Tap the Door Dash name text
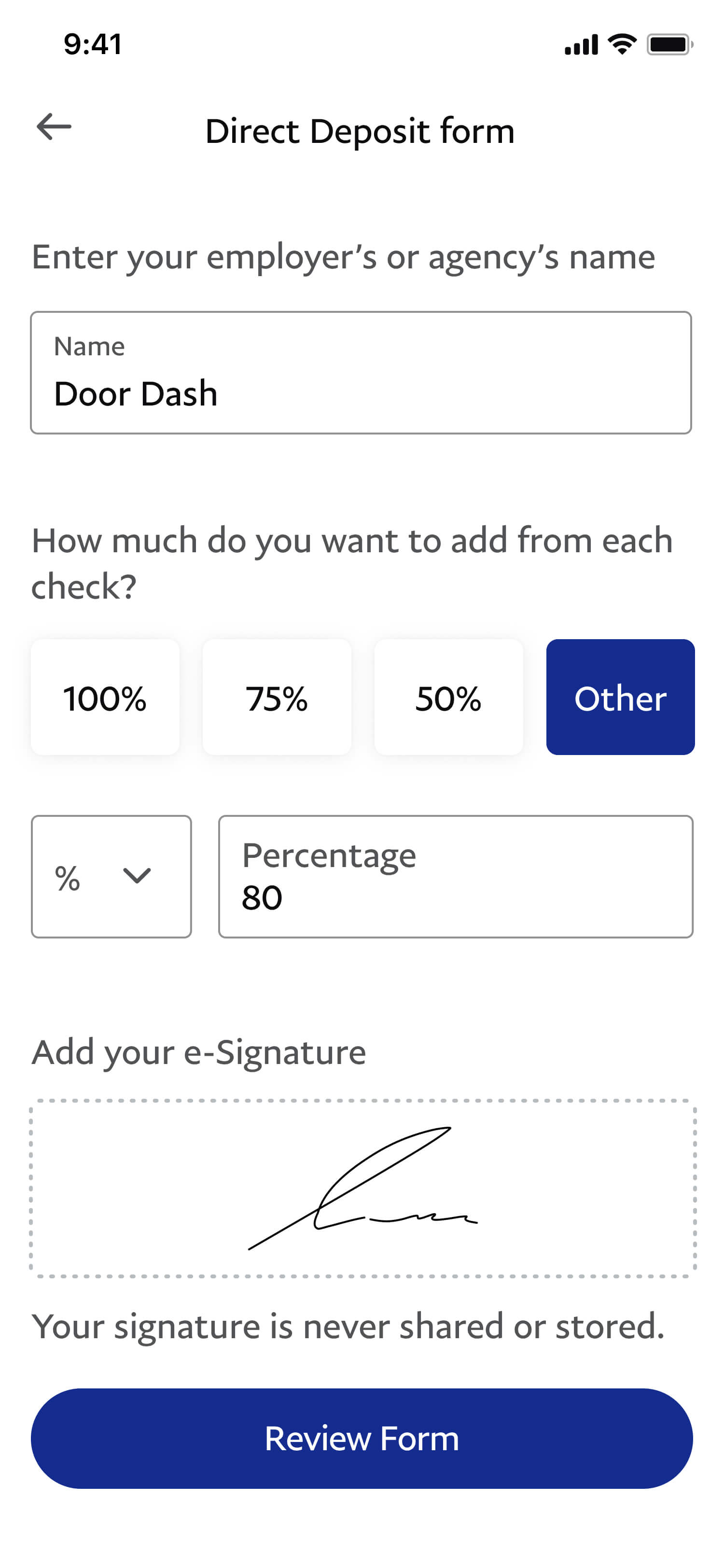Image resolution: width=724 pixels, height=1568 pixels. 136,393
